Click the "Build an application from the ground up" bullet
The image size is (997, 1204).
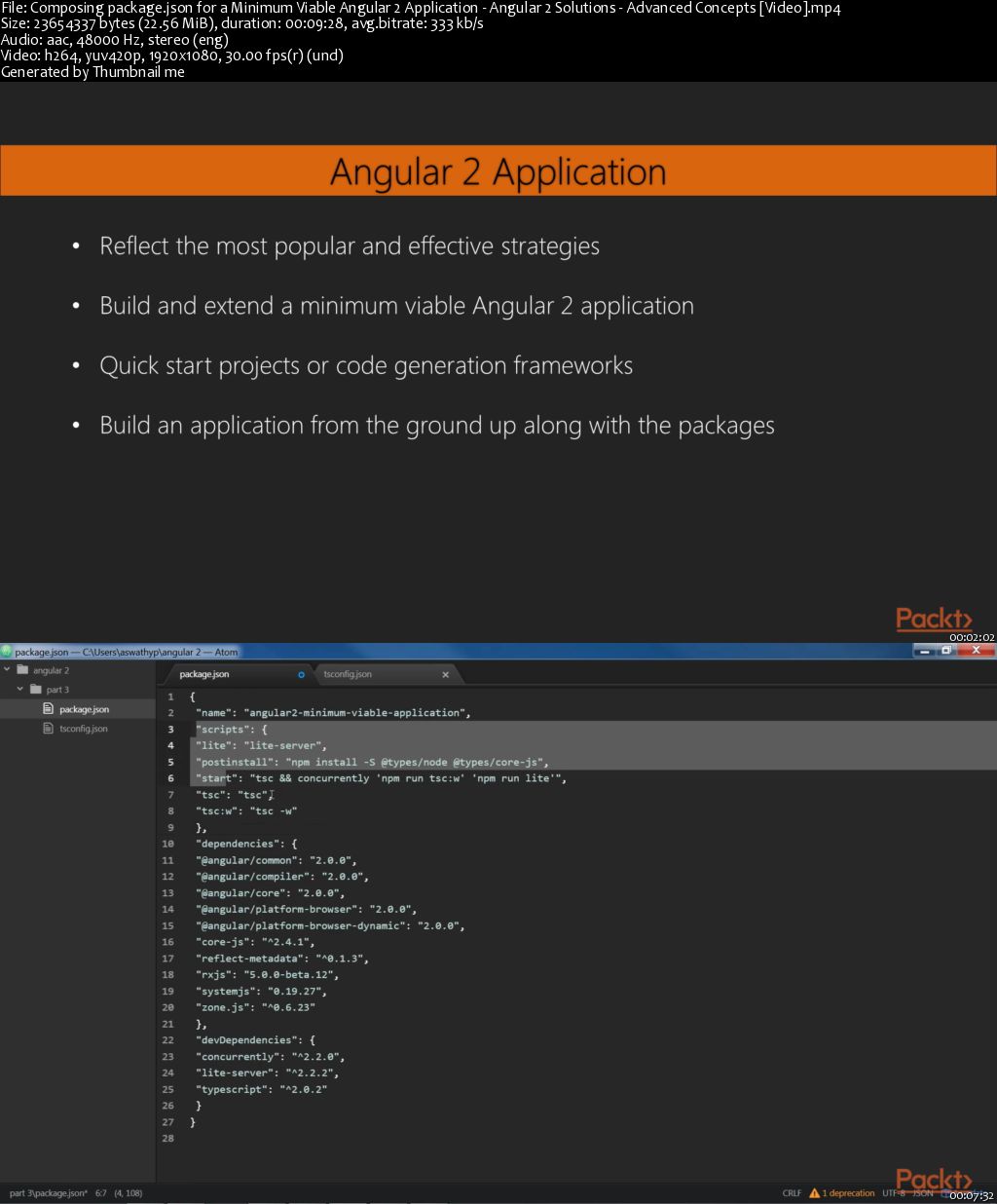(437, 426)
